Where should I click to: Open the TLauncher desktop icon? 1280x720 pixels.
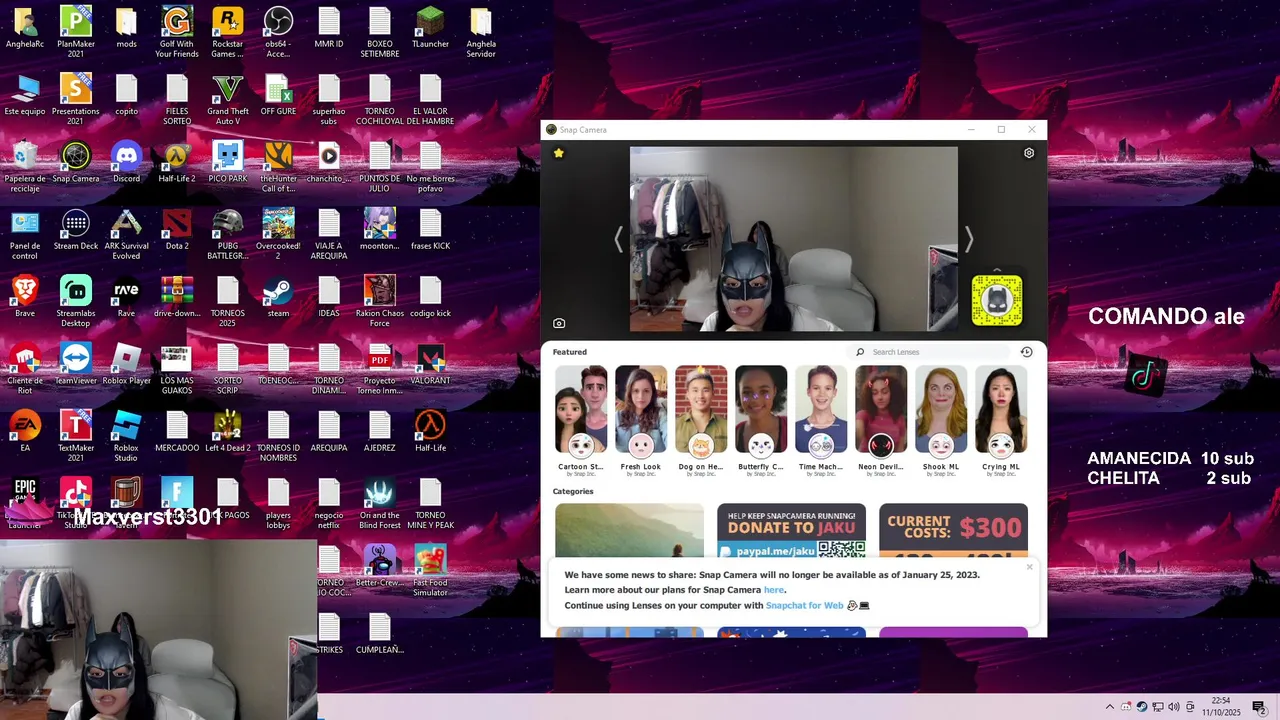coord(430,29)
